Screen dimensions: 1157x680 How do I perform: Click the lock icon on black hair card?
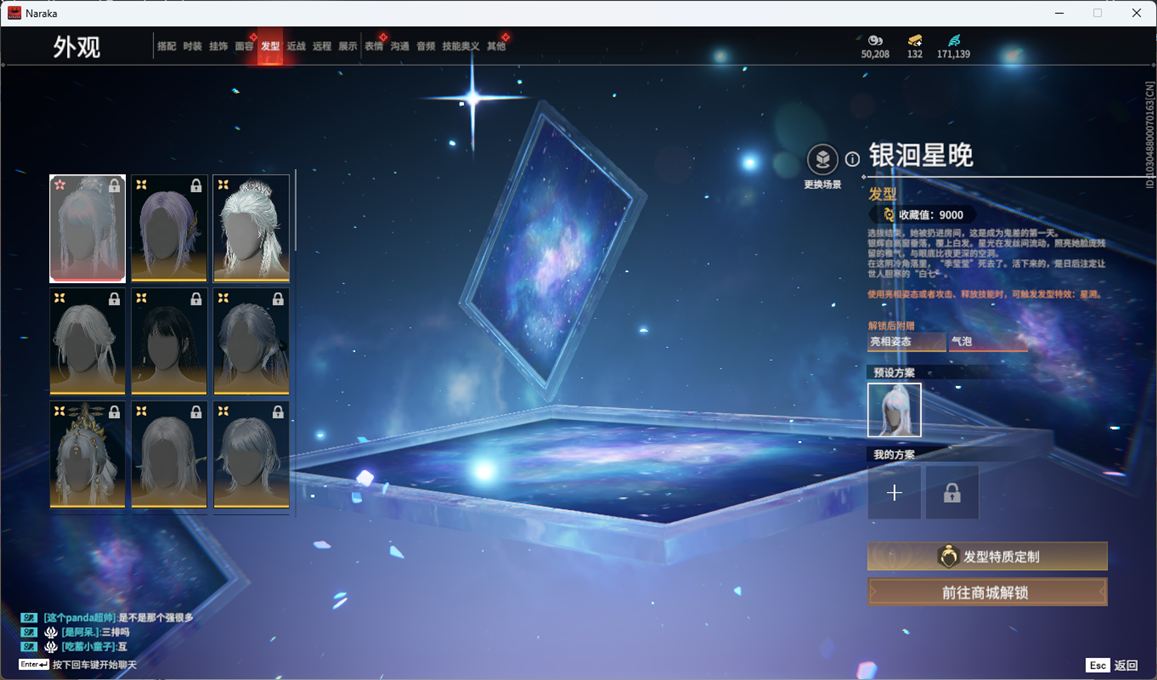coord(196,299)
